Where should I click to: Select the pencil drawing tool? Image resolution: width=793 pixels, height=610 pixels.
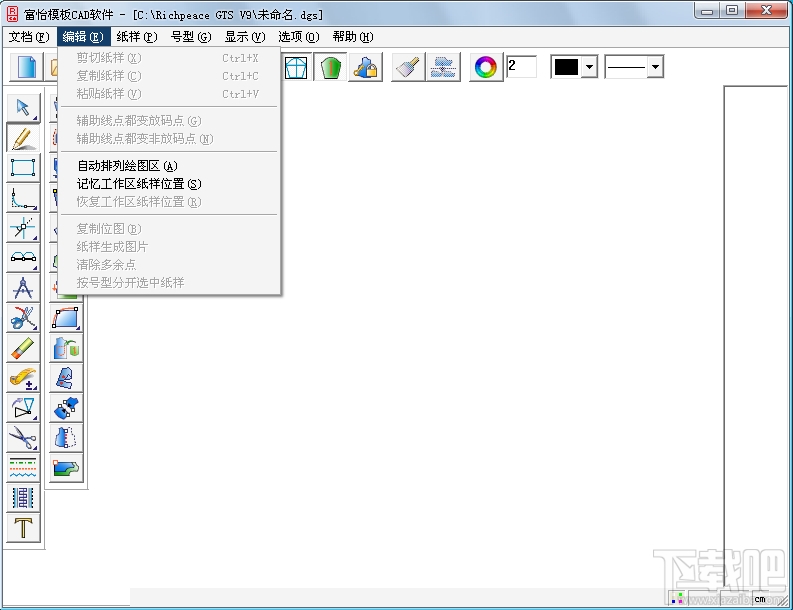click(23, 138)
